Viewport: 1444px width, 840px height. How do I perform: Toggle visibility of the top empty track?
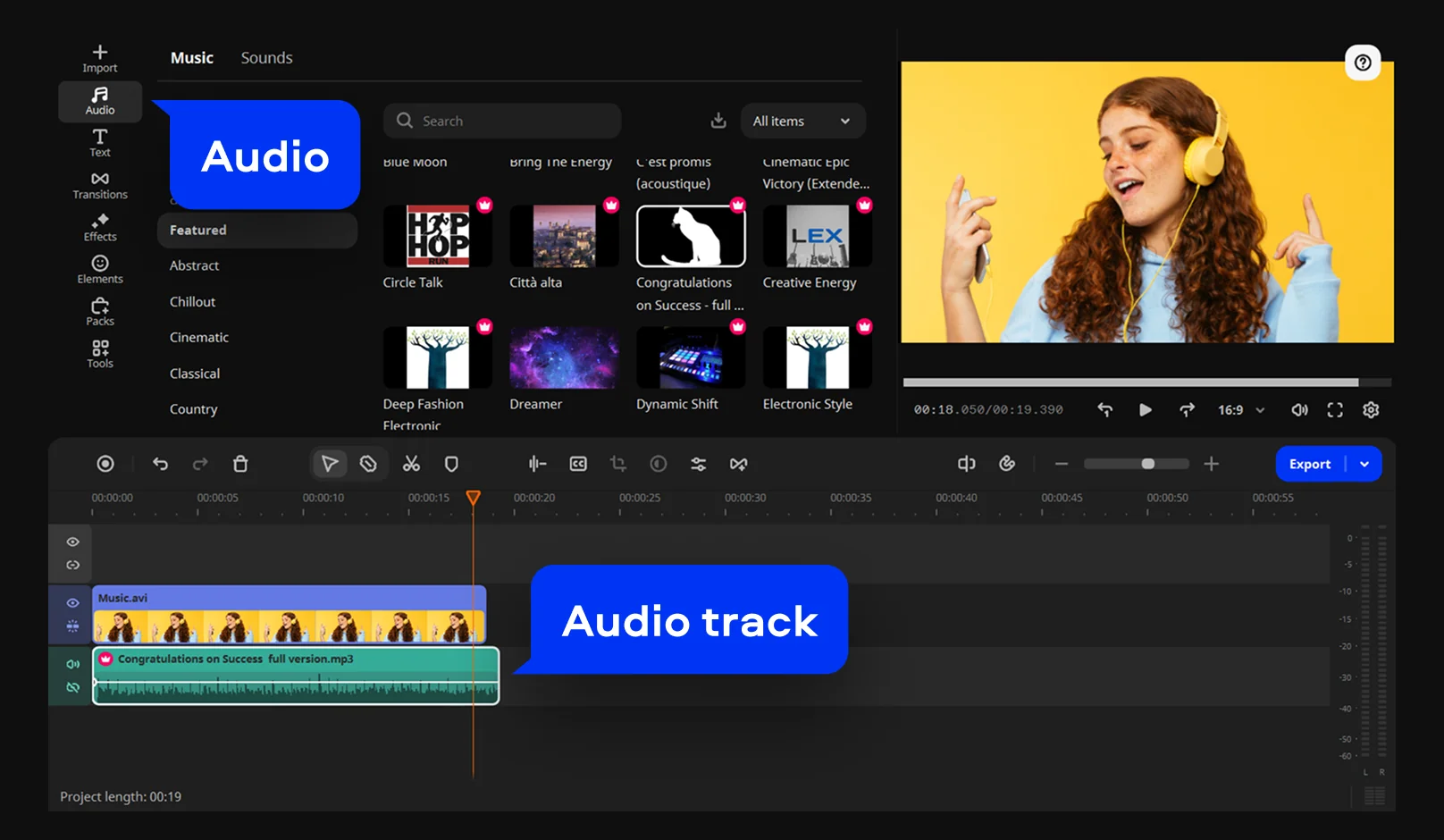[x=73, y=542]
